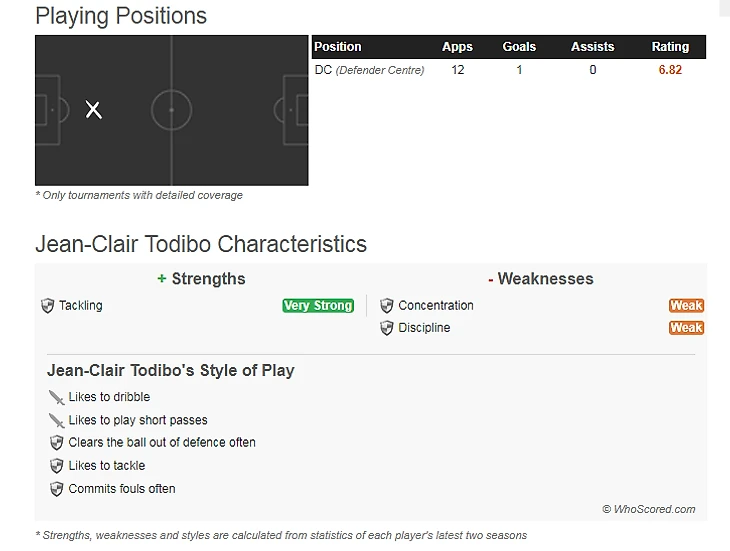Click the Weak badge for Concentration
Image resolution: width=730 pixels, height=551 pixels.
pyautogui.click(x=686, y=306)
